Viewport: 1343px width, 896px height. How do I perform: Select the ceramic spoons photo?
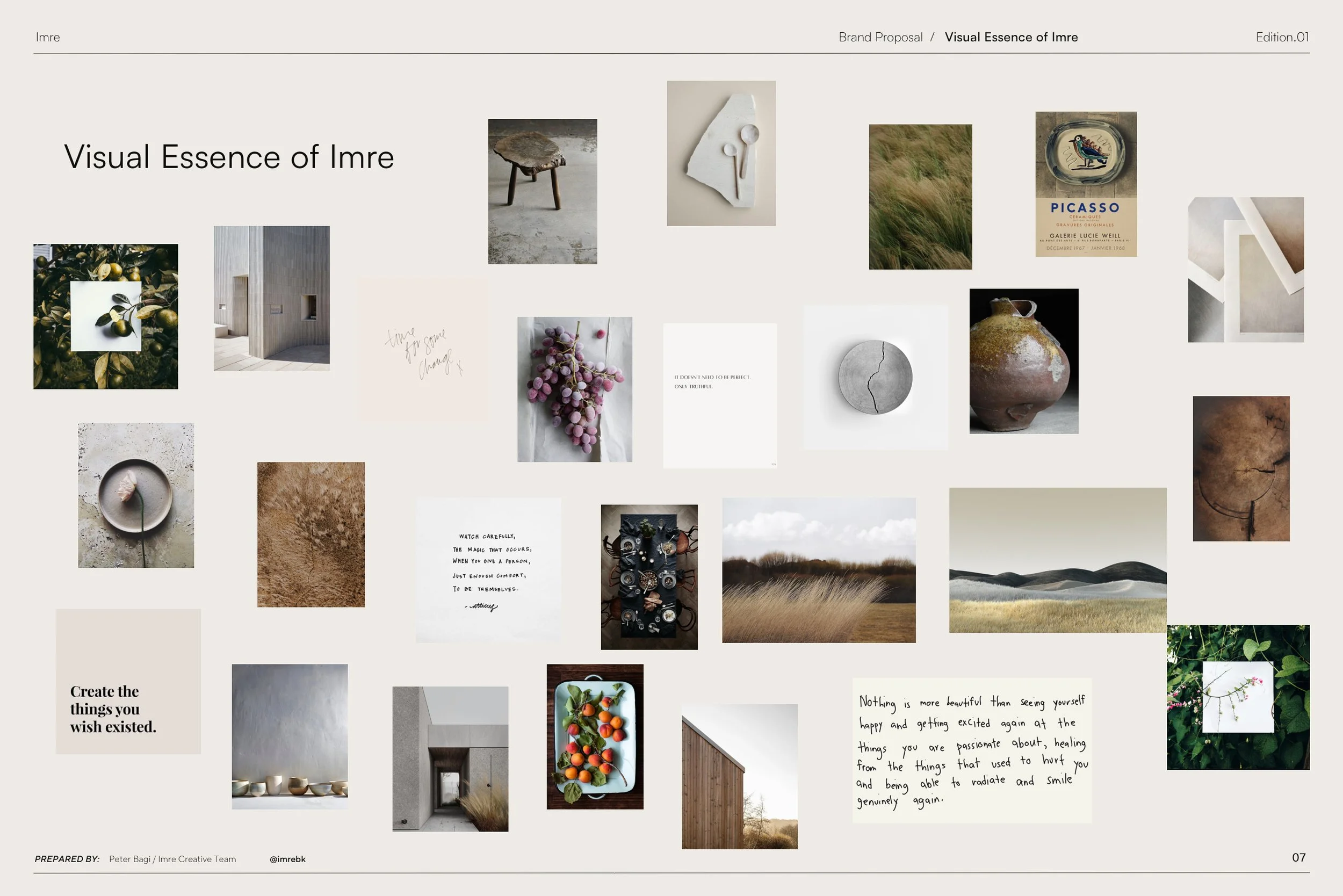tap(721, 153)
